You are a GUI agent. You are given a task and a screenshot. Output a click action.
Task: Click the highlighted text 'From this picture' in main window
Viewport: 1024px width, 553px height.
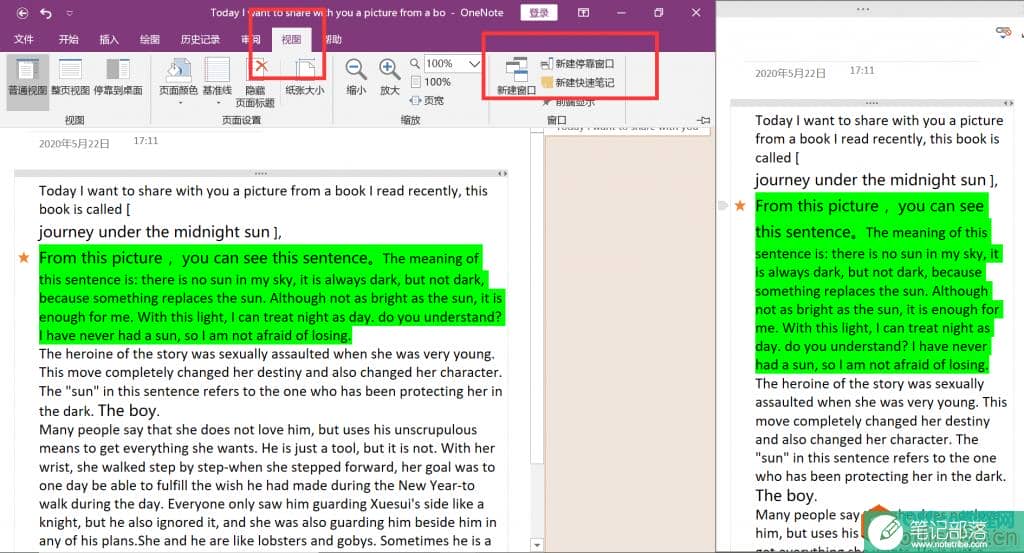click(101, 258)
